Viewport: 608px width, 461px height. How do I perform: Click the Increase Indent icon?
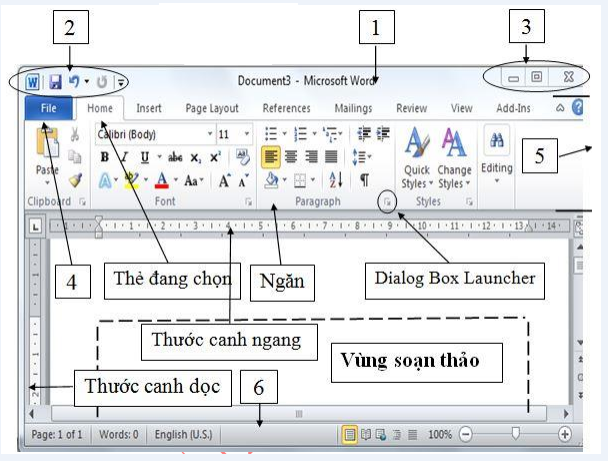pyautogui.click(x=383, y=134)
